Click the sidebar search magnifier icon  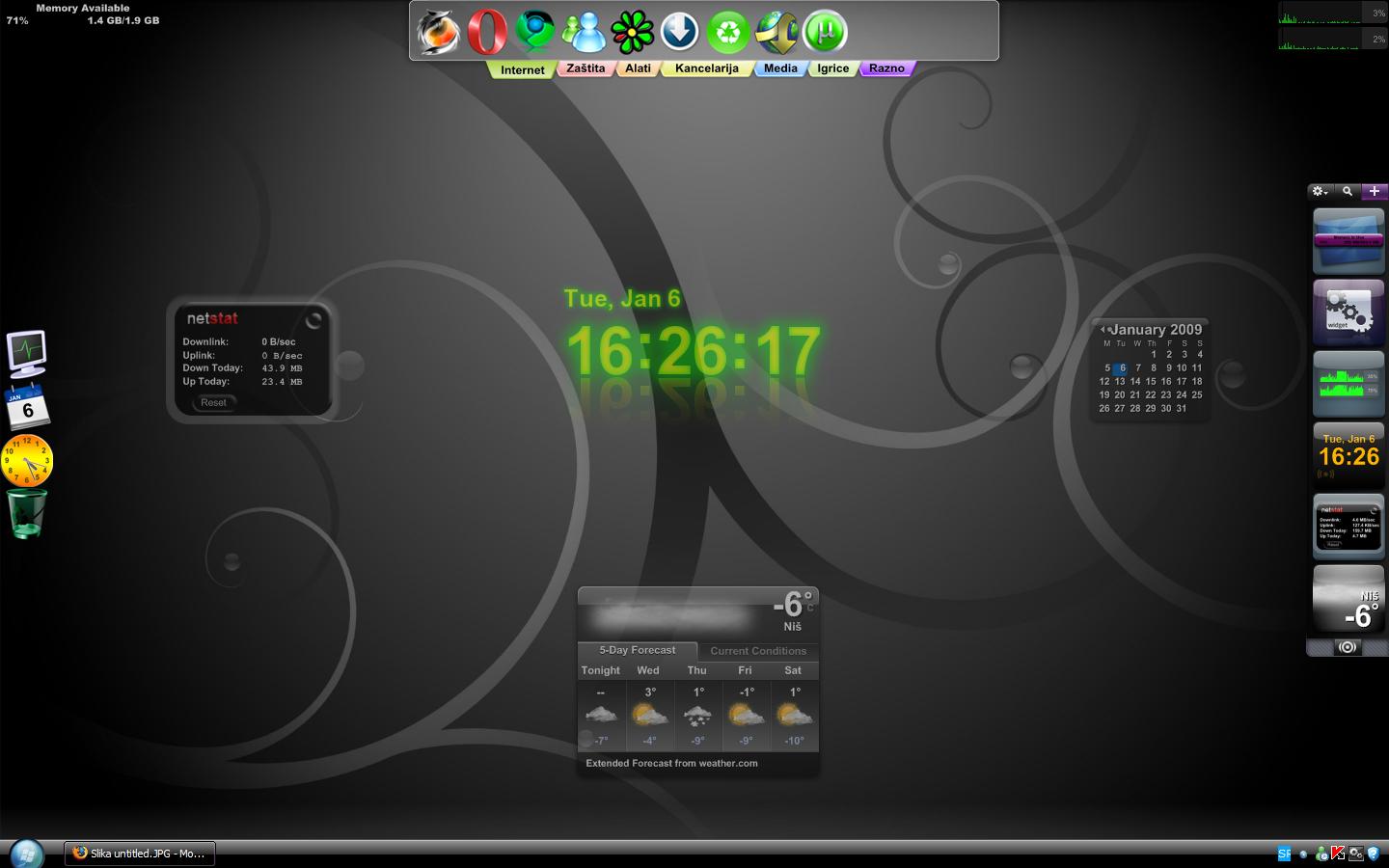1348,191
